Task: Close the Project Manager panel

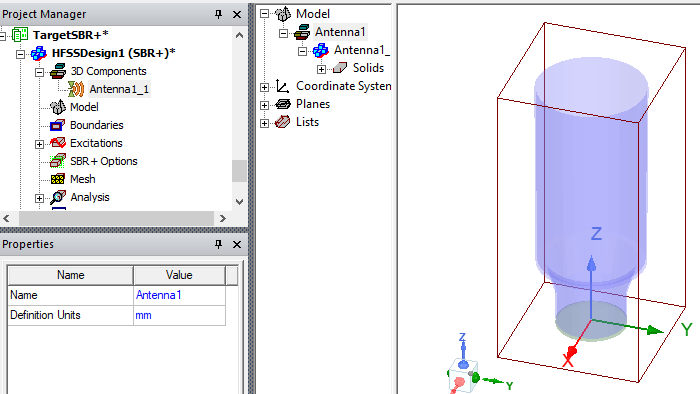Action: (x=237, y=14)
